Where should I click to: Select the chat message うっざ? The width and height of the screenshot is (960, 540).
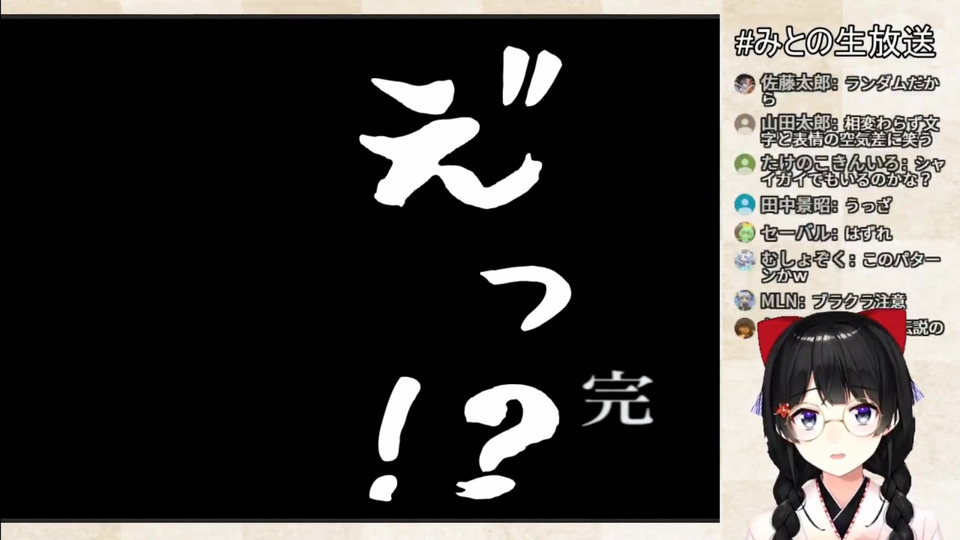868,205
